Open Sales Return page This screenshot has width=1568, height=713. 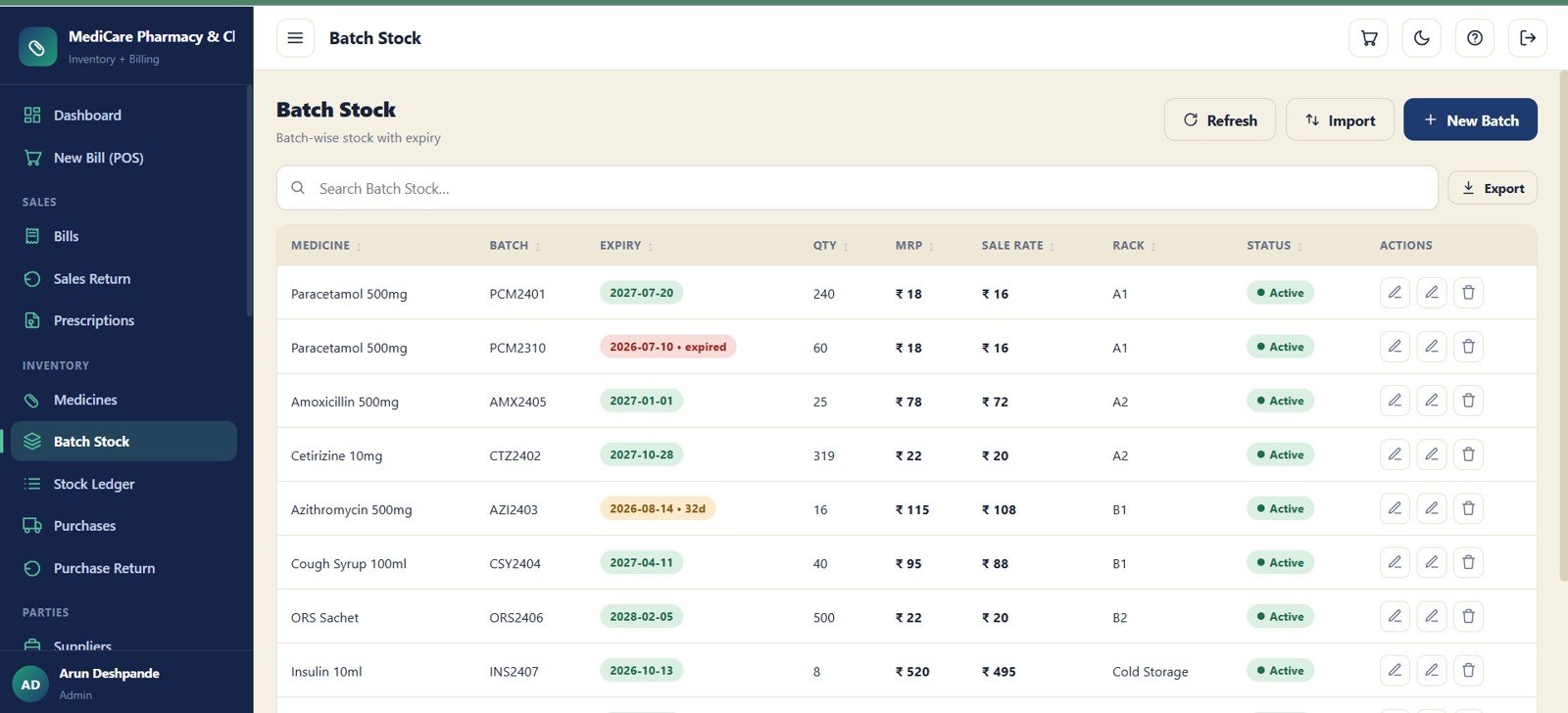[x=123, y=278]
